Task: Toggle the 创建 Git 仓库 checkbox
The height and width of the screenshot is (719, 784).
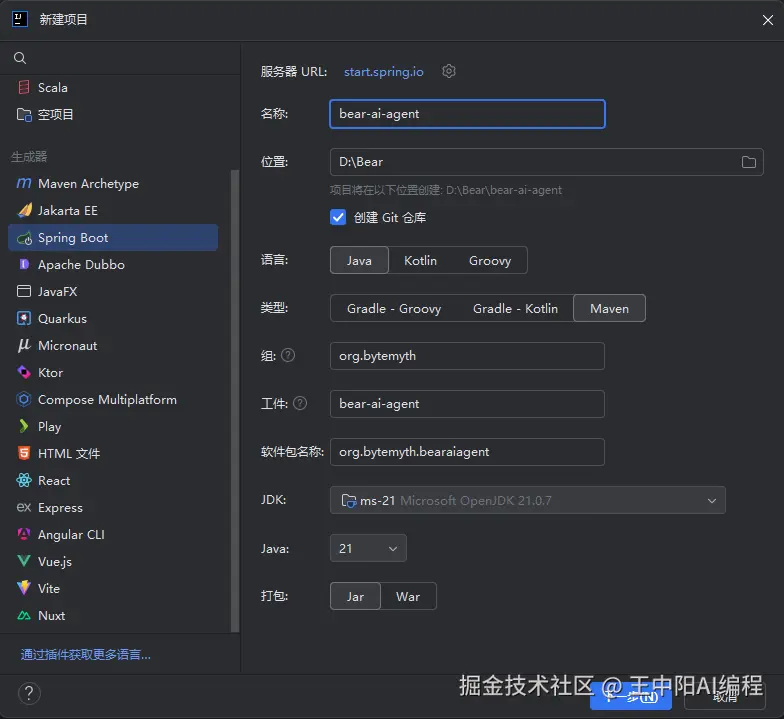Action: (x=338, y=218)
